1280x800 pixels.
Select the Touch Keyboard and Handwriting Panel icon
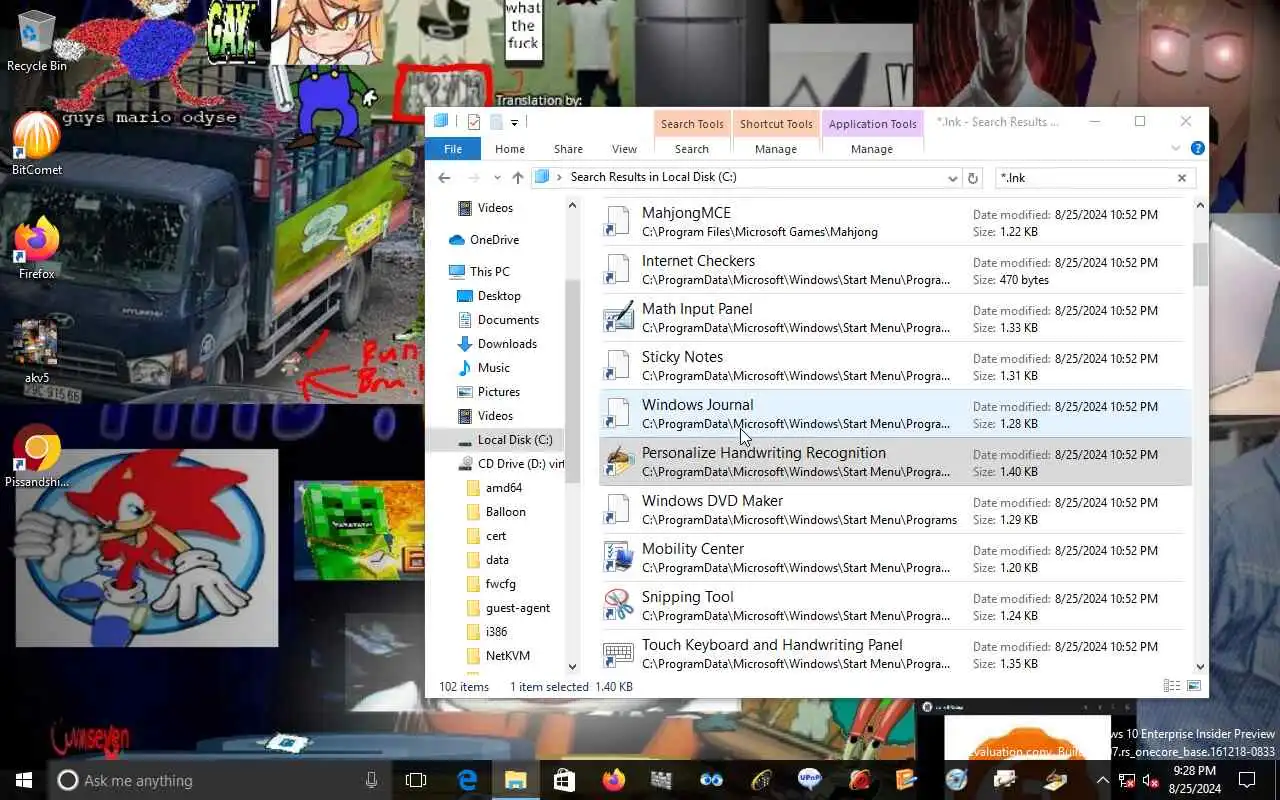[x=619, y=654]
